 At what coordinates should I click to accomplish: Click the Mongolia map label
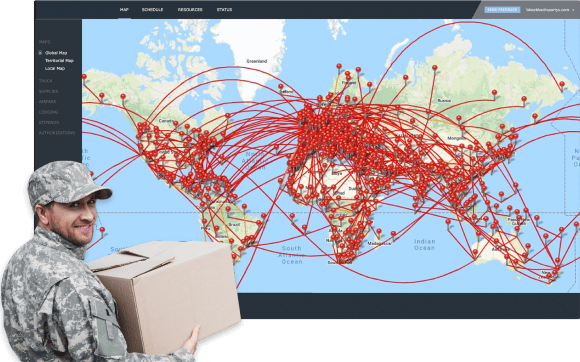point(456,138)
